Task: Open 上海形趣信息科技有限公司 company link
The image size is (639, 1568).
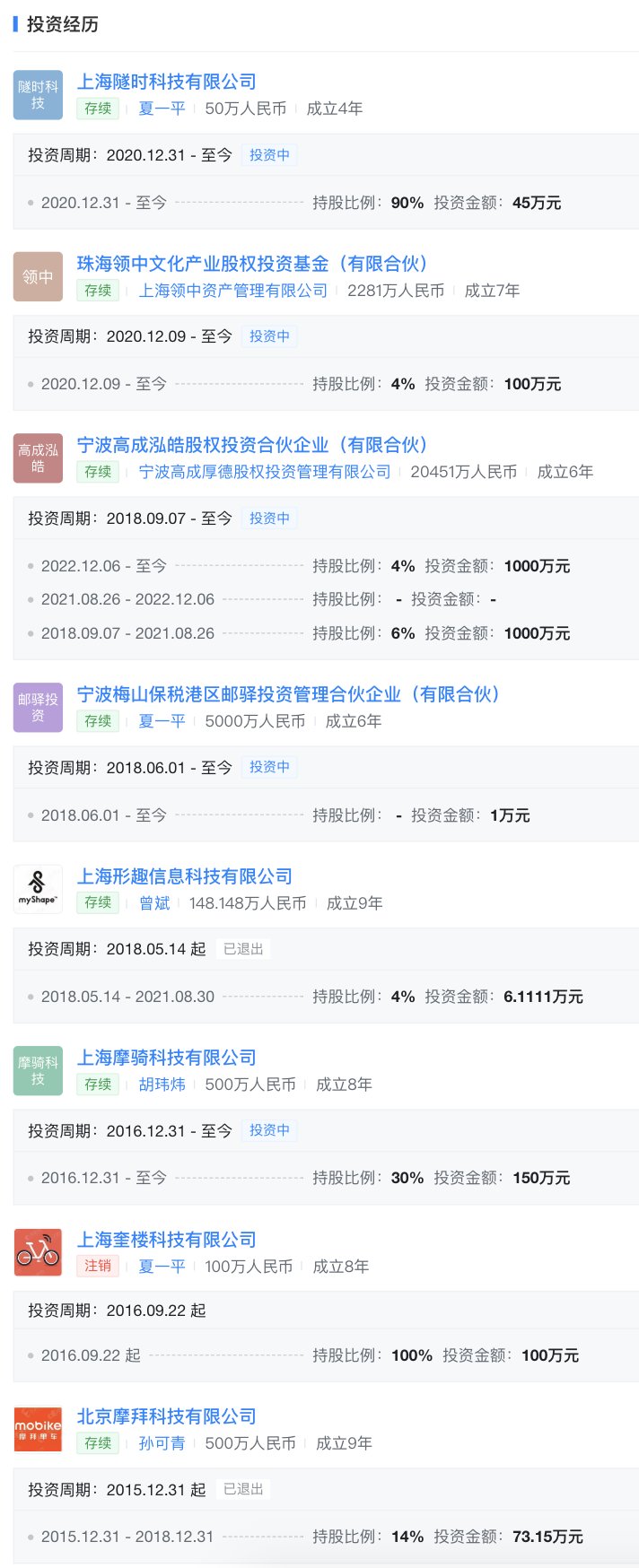Action: pyautogui.click(x=185, y=876)
